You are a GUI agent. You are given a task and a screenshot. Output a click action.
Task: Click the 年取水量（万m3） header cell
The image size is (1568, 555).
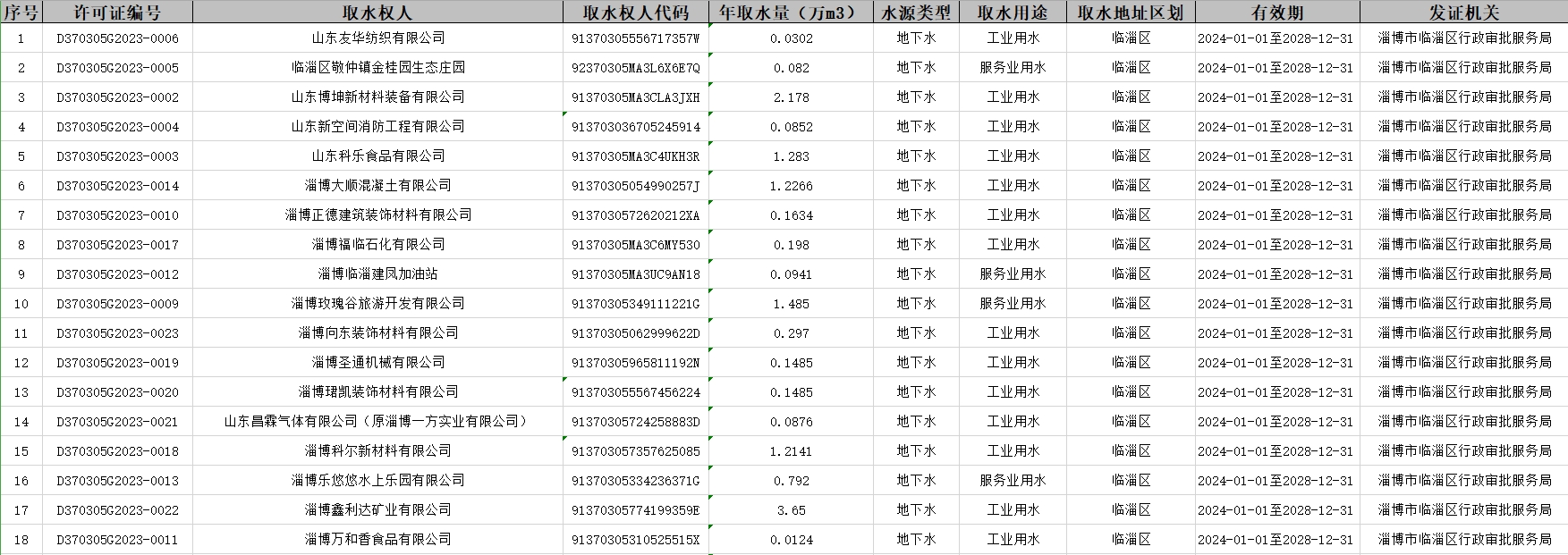coord(791,13)
